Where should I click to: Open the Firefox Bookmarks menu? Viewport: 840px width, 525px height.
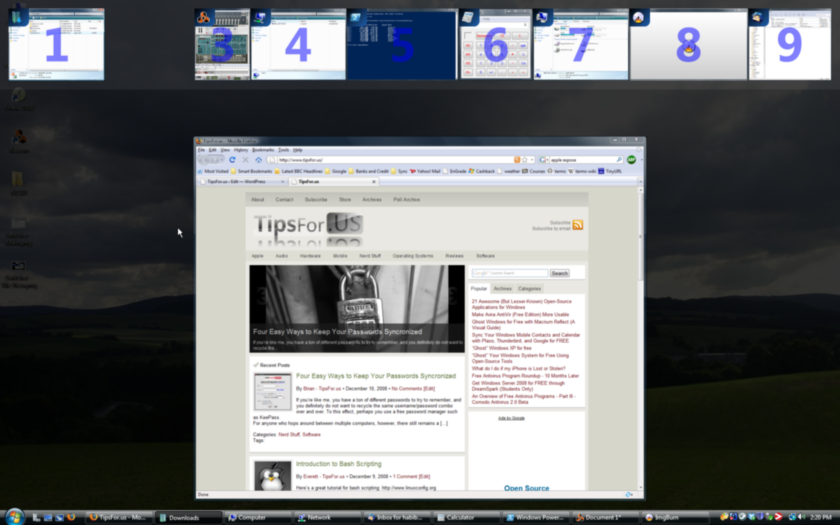263,150
